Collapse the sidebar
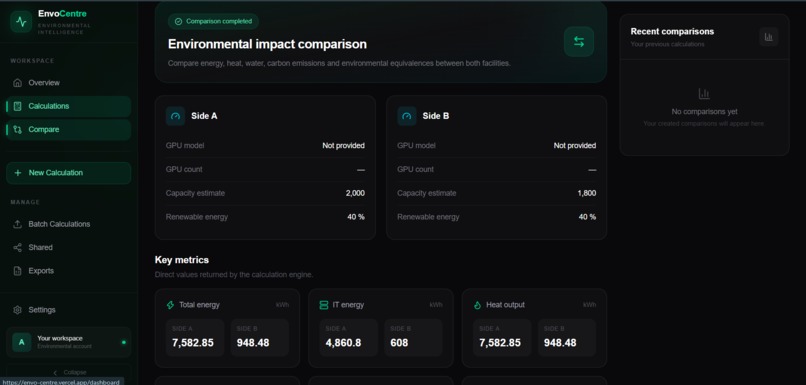The height and width of the screenshot is (385, 806). (70, 372)
